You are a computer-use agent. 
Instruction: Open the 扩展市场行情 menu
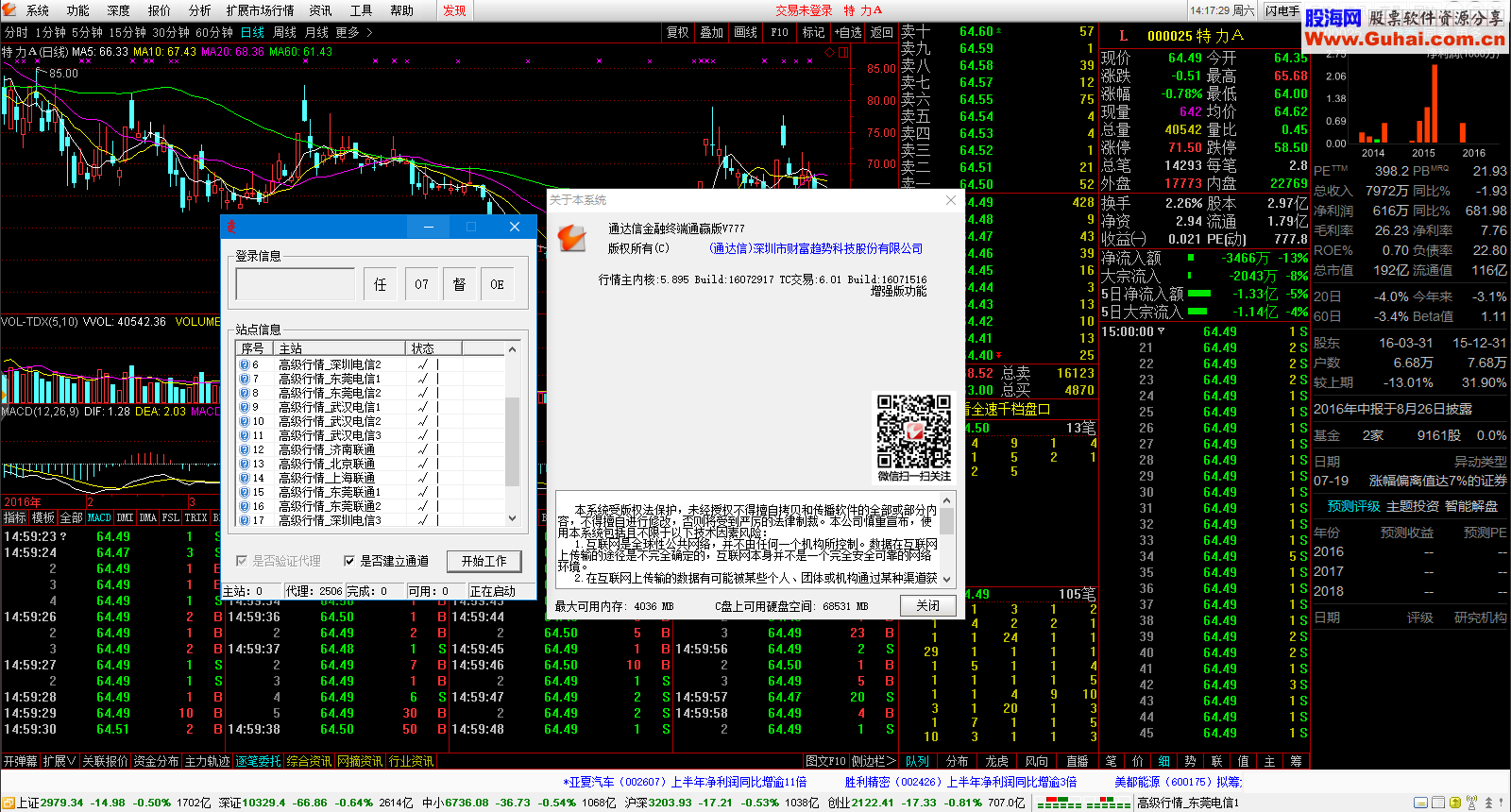click(260, 10)
